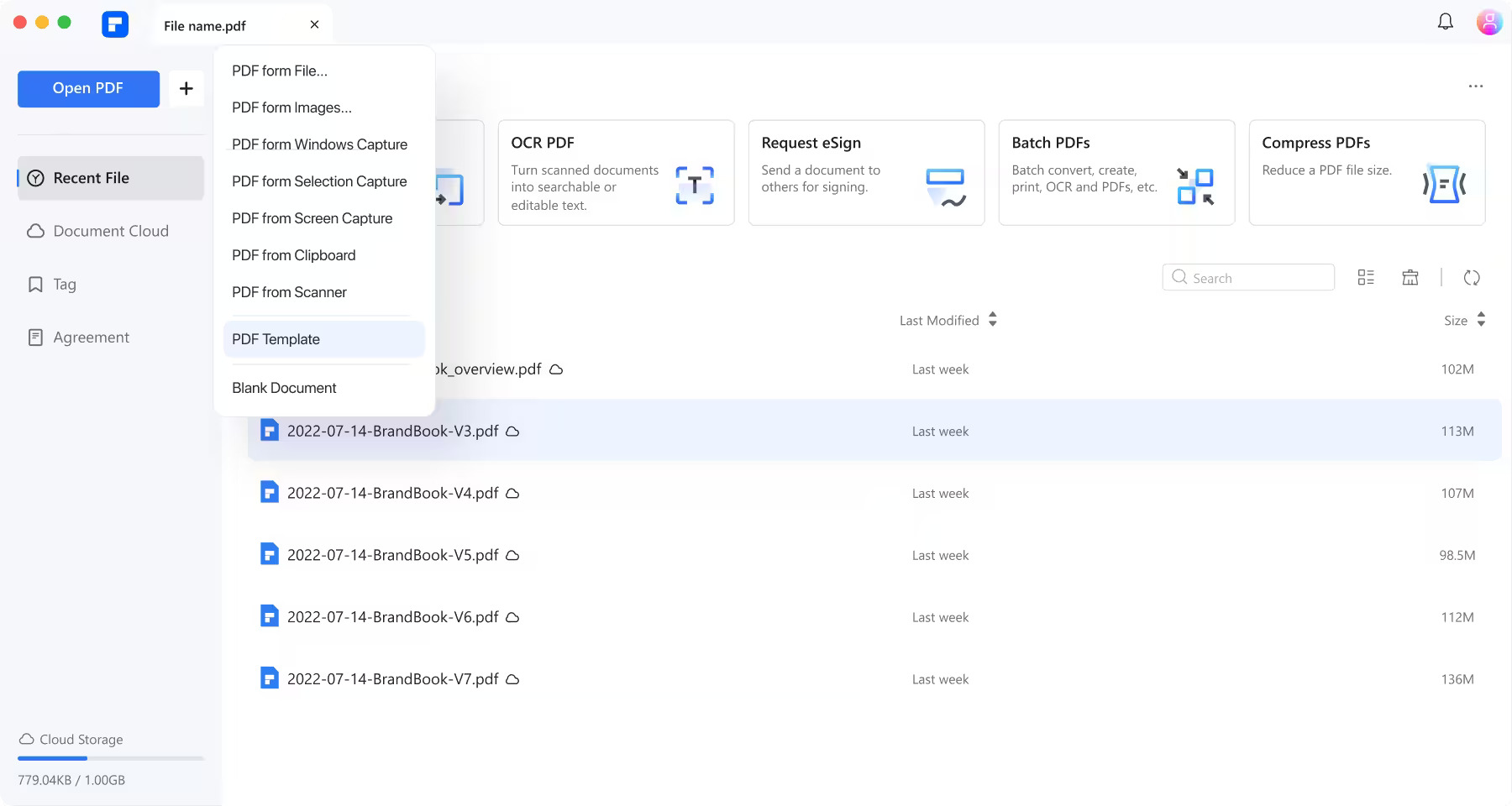This screenshot has width=1512, height=806.
Task: Sort files by Last Modified arrows
Action: coord(993,320)
